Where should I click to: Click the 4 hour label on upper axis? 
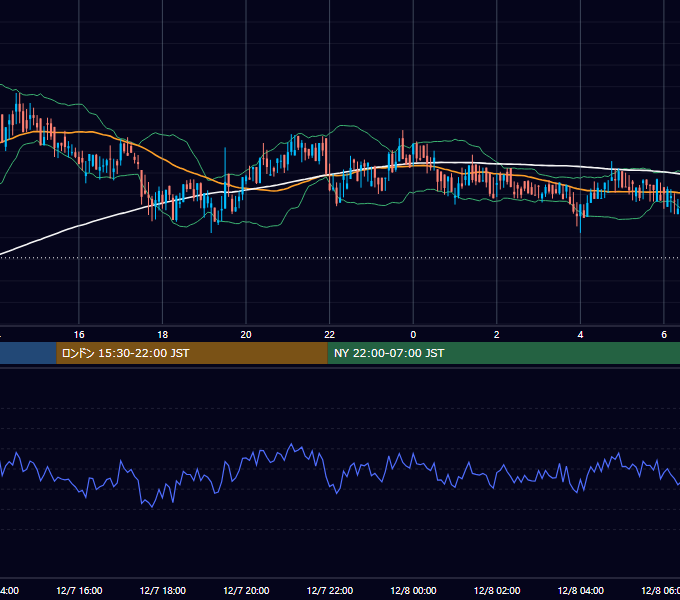point(580,335)
